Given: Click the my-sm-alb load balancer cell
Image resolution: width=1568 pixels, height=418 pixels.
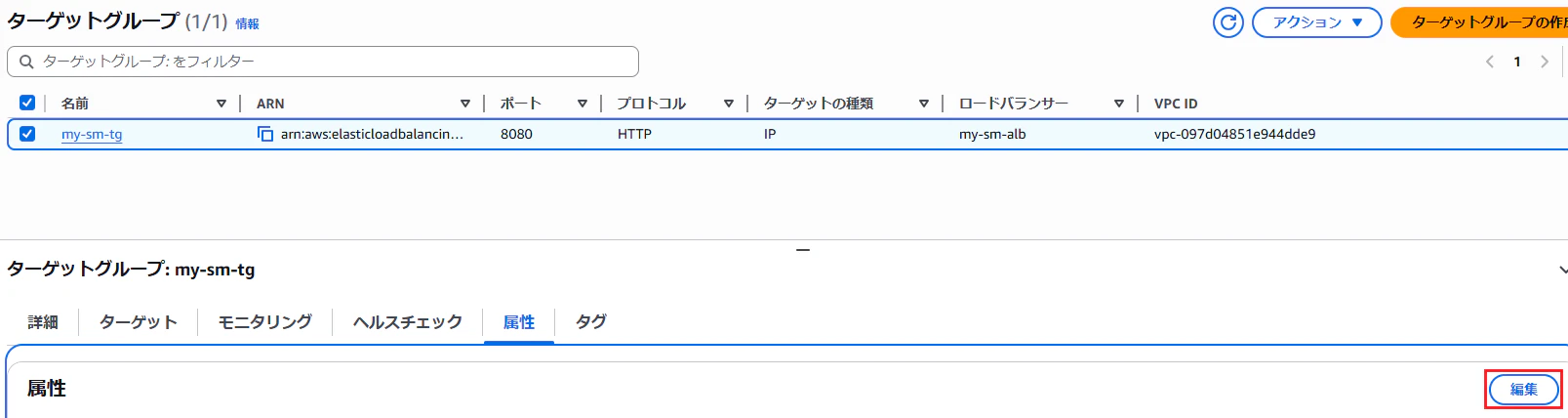Looking at the screenshot, I should point(992,134).
